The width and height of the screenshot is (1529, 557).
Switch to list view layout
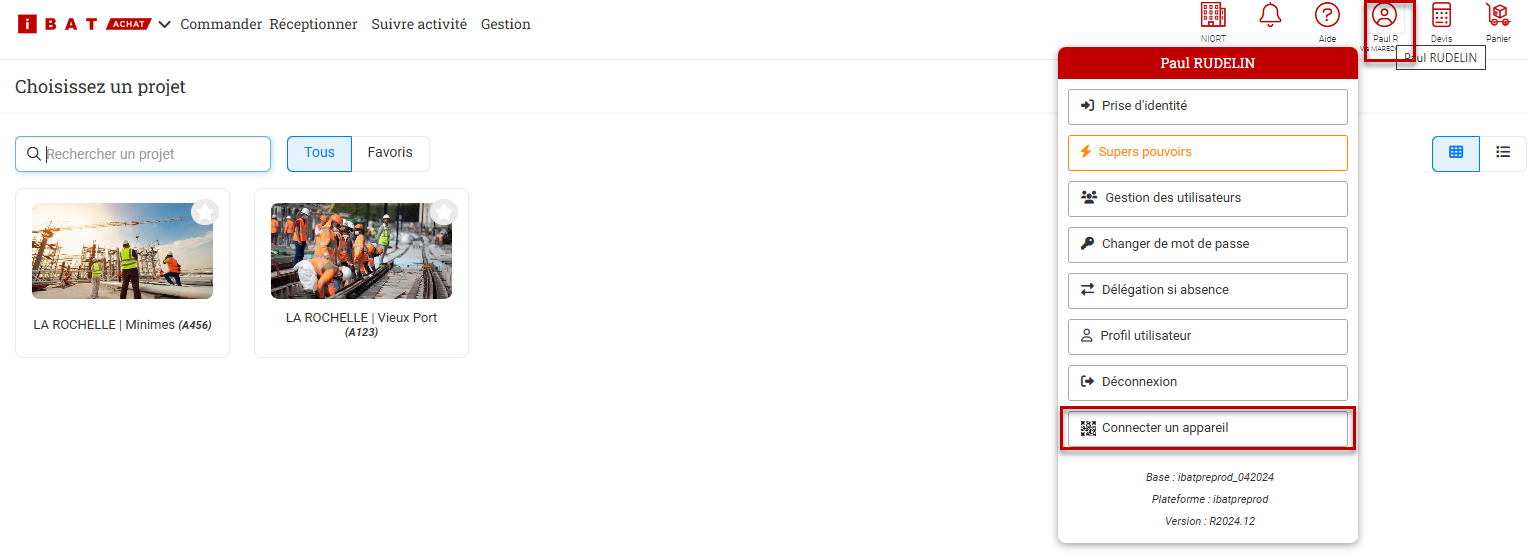point(1503,153)
